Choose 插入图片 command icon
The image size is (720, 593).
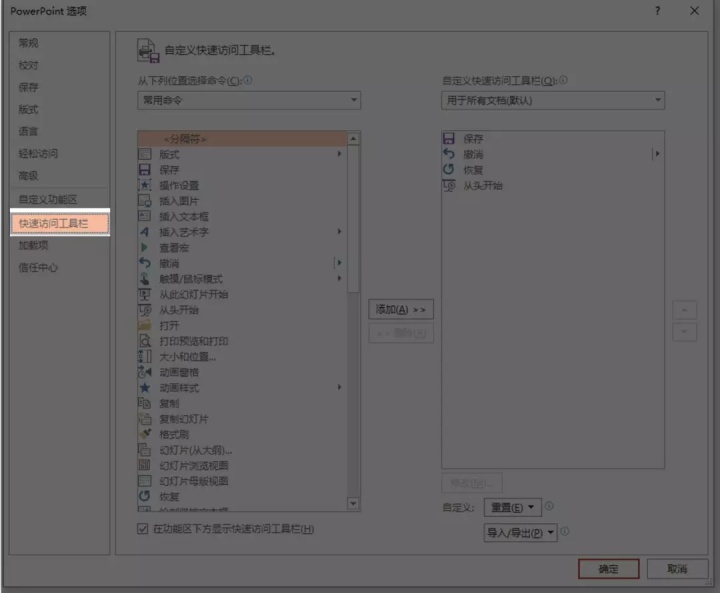click(145, 201)
